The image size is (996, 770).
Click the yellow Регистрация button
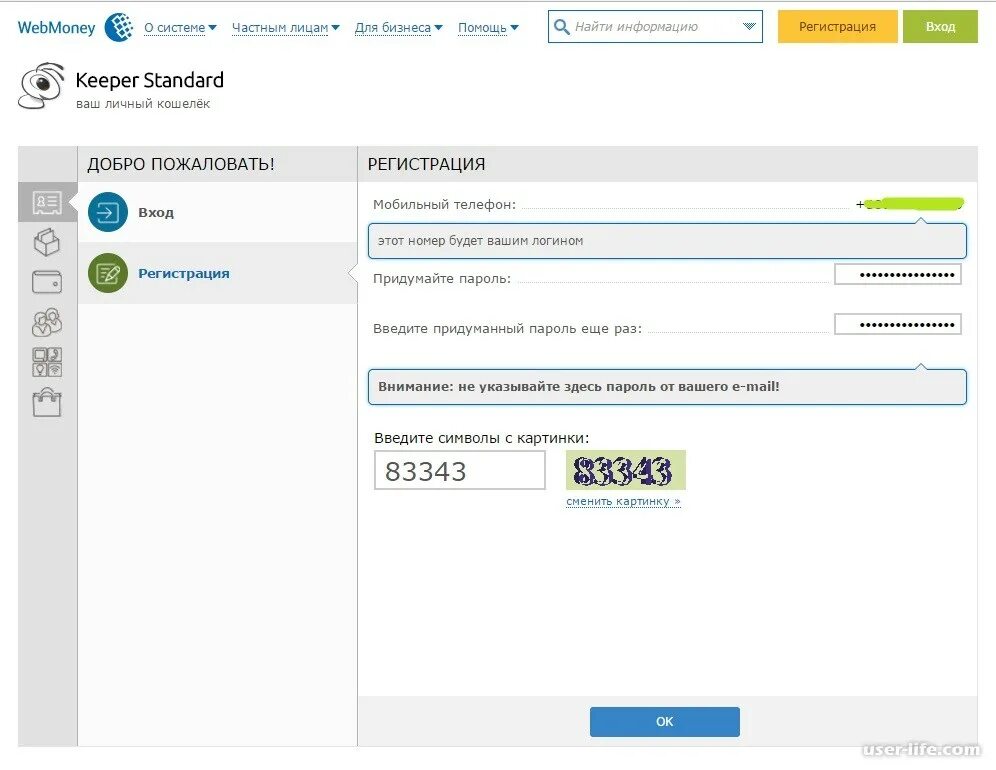click(837, 27)
